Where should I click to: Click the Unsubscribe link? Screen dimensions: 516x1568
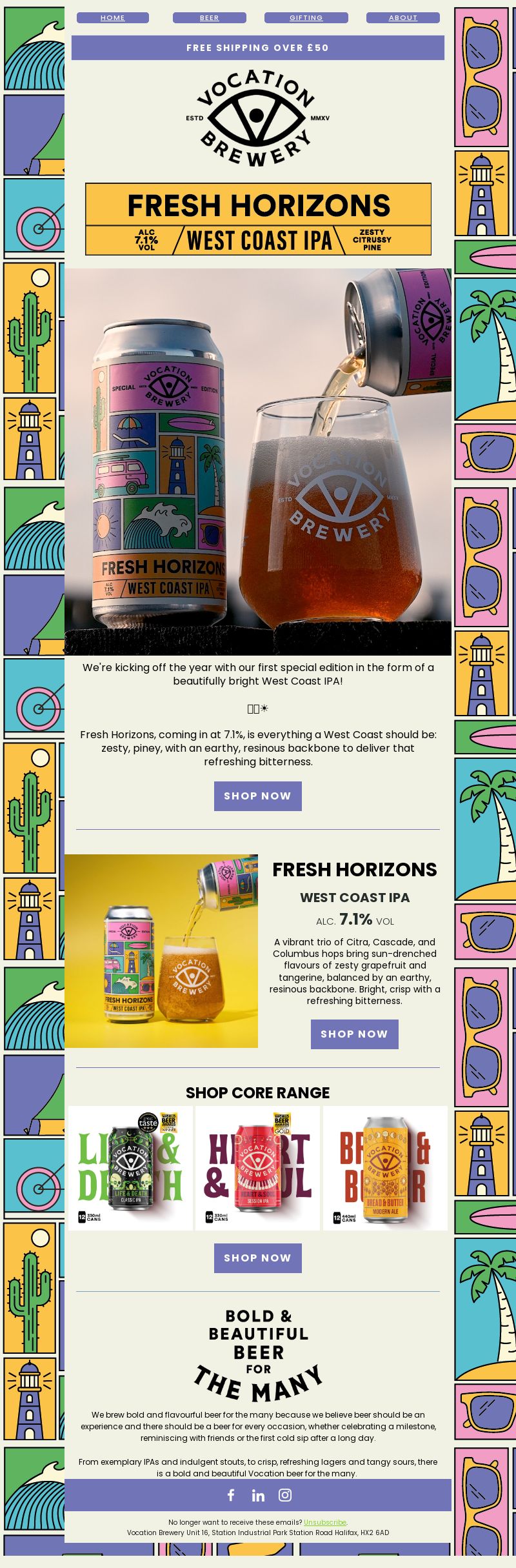[x=325, y=1522]
